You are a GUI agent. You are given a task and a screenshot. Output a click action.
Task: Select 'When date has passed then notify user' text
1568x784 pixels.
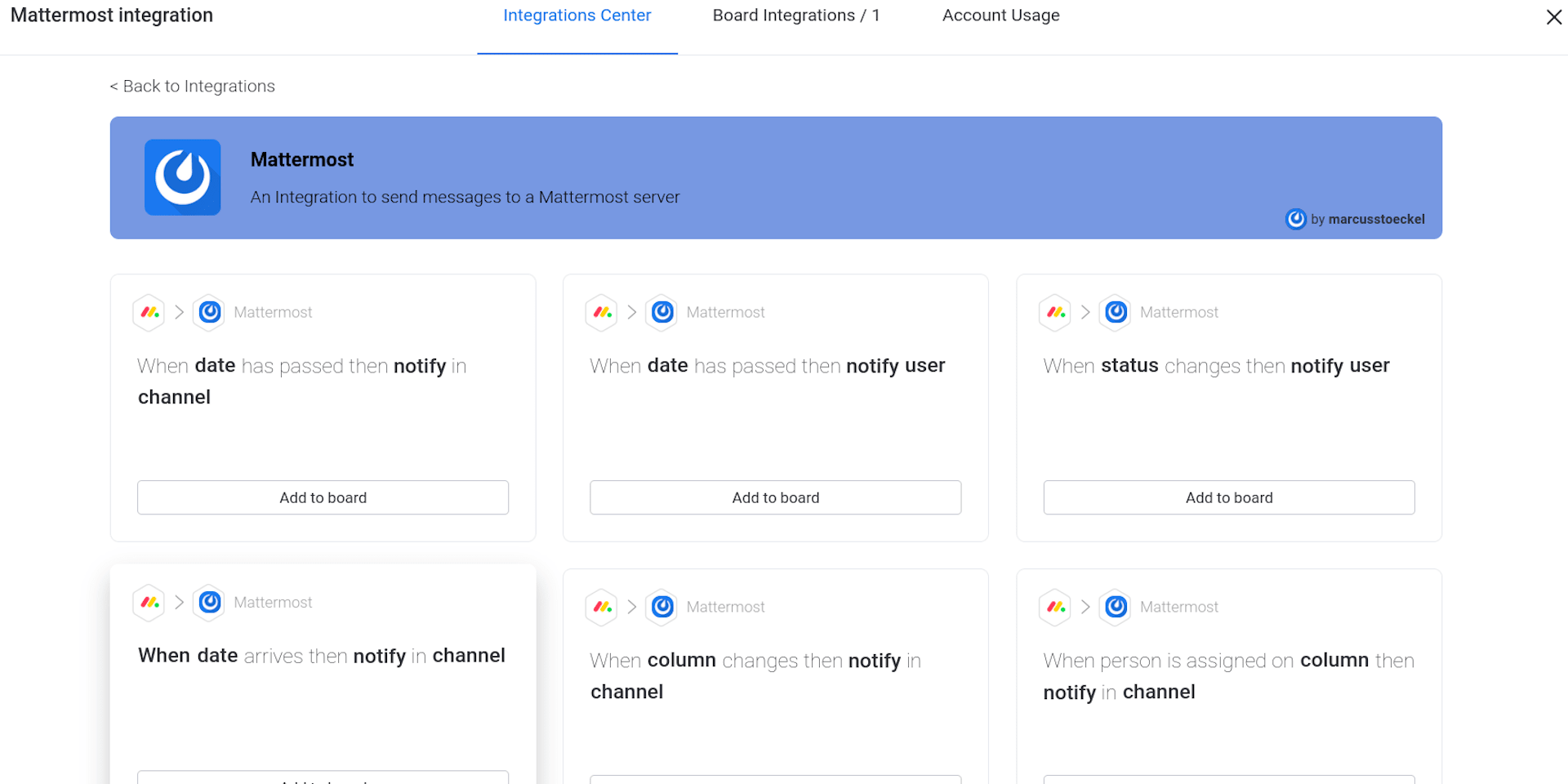(768, 366)
